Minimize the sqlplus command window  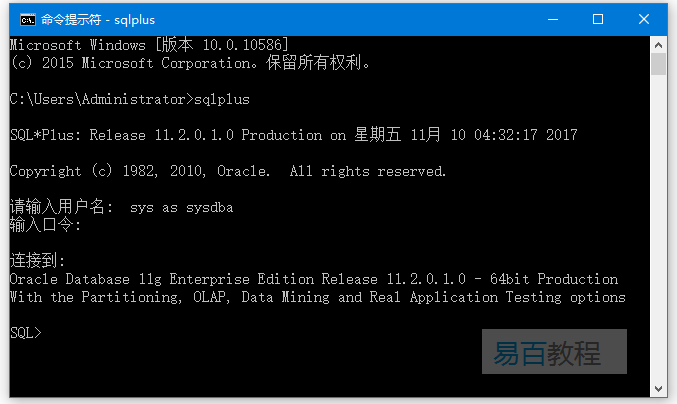click(x=552, y=19)
